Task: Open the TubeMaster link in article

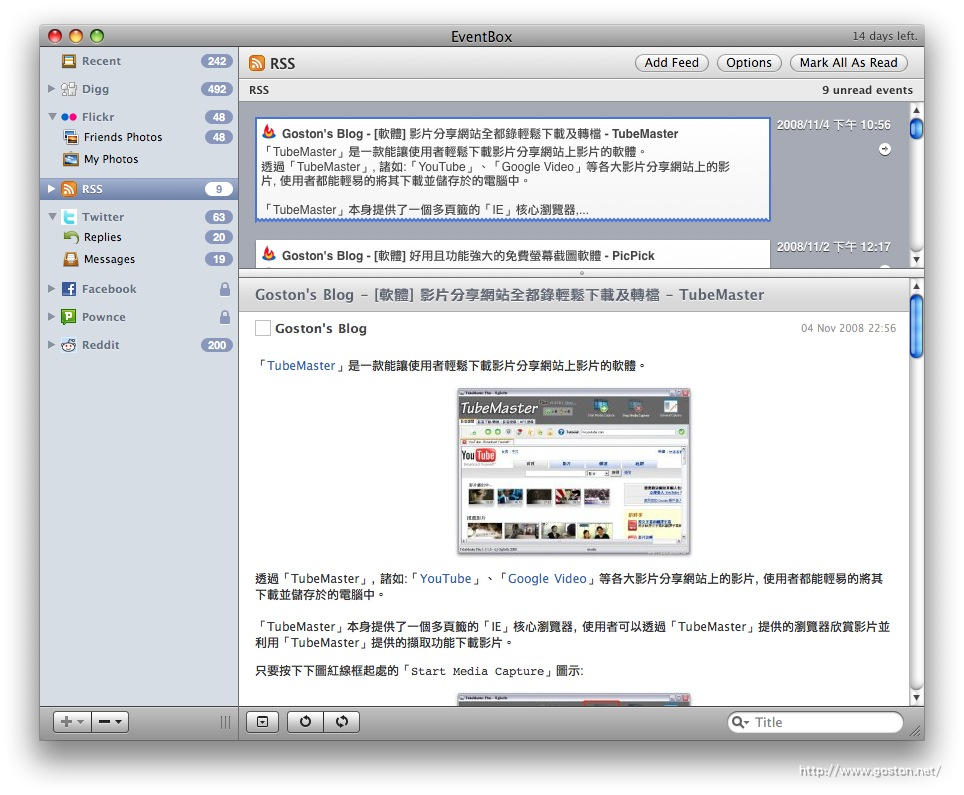Action: click(x=301, y=366)
